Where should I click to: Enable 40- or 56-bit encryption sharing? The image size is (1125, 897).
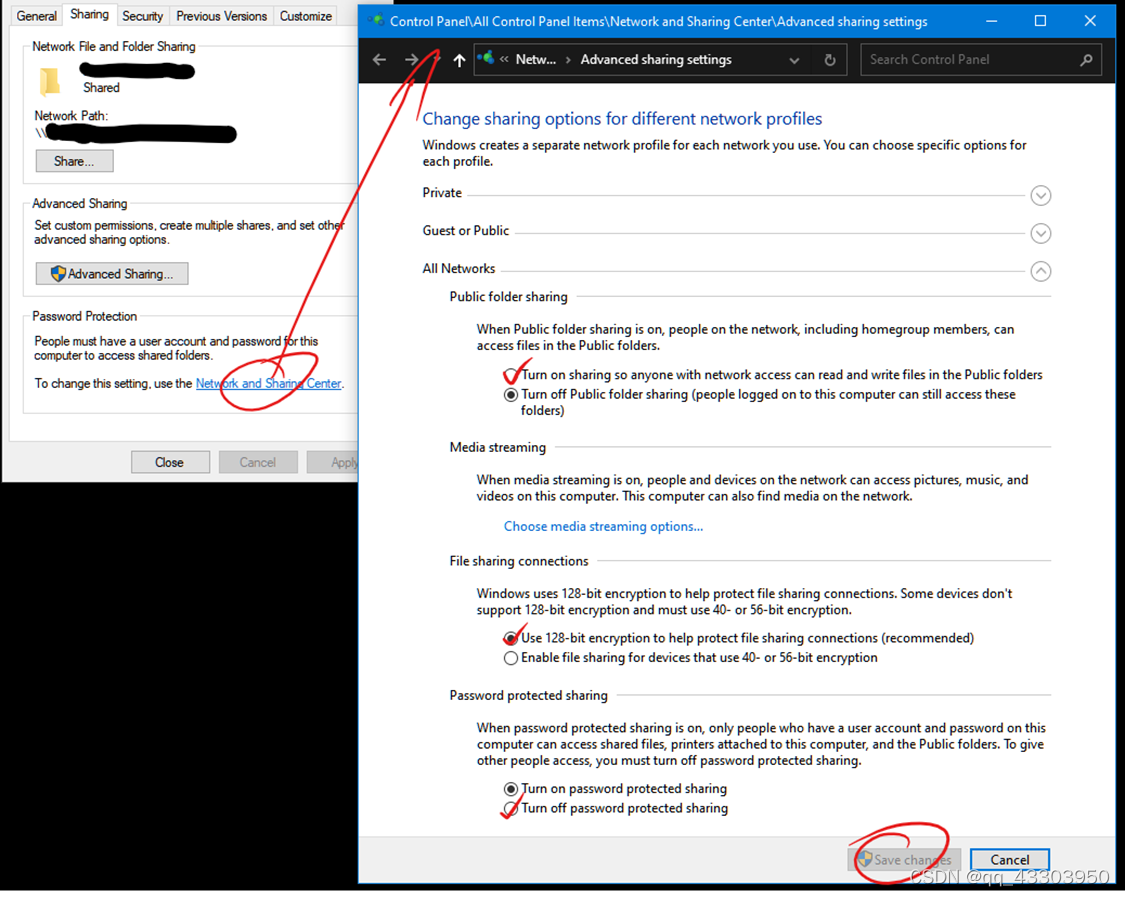[x=511, y=658]
